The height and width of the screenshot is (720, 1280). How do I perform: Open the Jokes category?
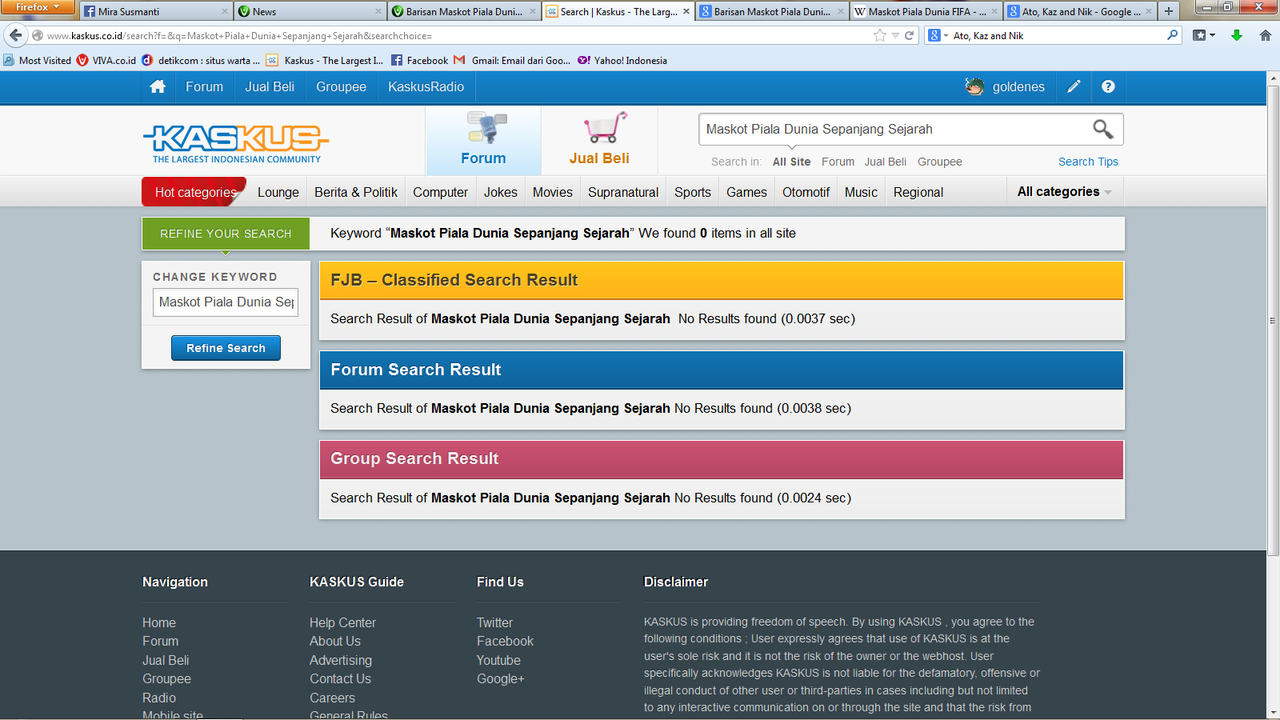tap(501, 192)
